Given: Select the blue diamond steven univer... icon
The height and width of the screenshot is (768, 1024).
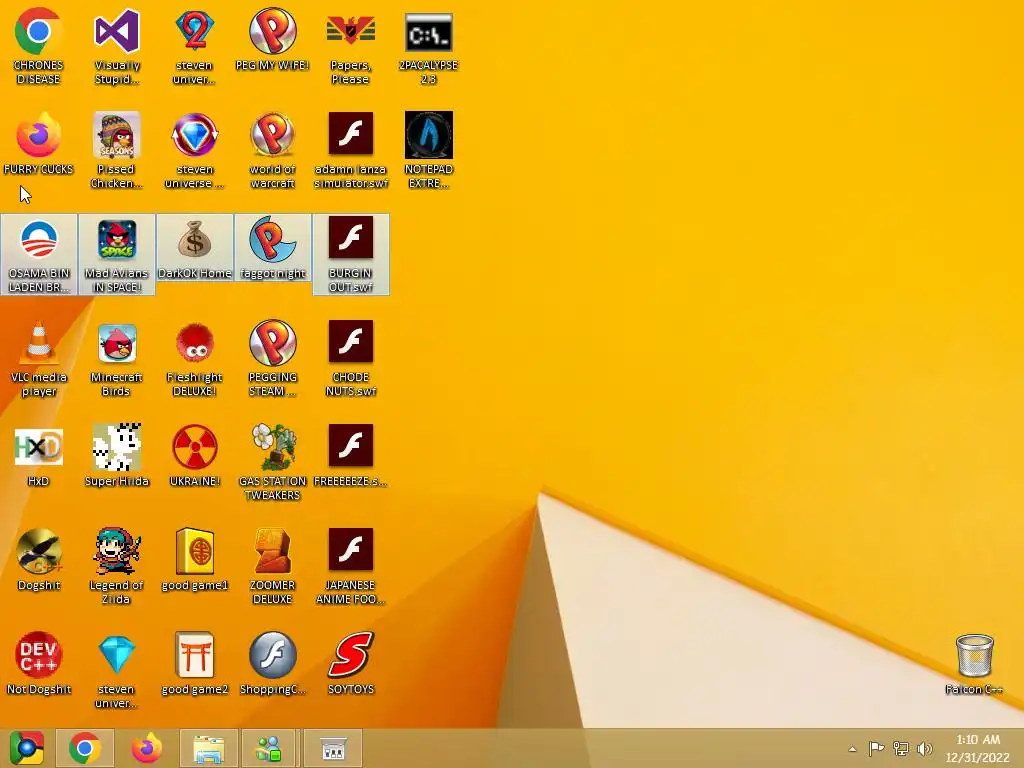Looking at the screenshot, I should pyautogui.click(x=117, y=670).
